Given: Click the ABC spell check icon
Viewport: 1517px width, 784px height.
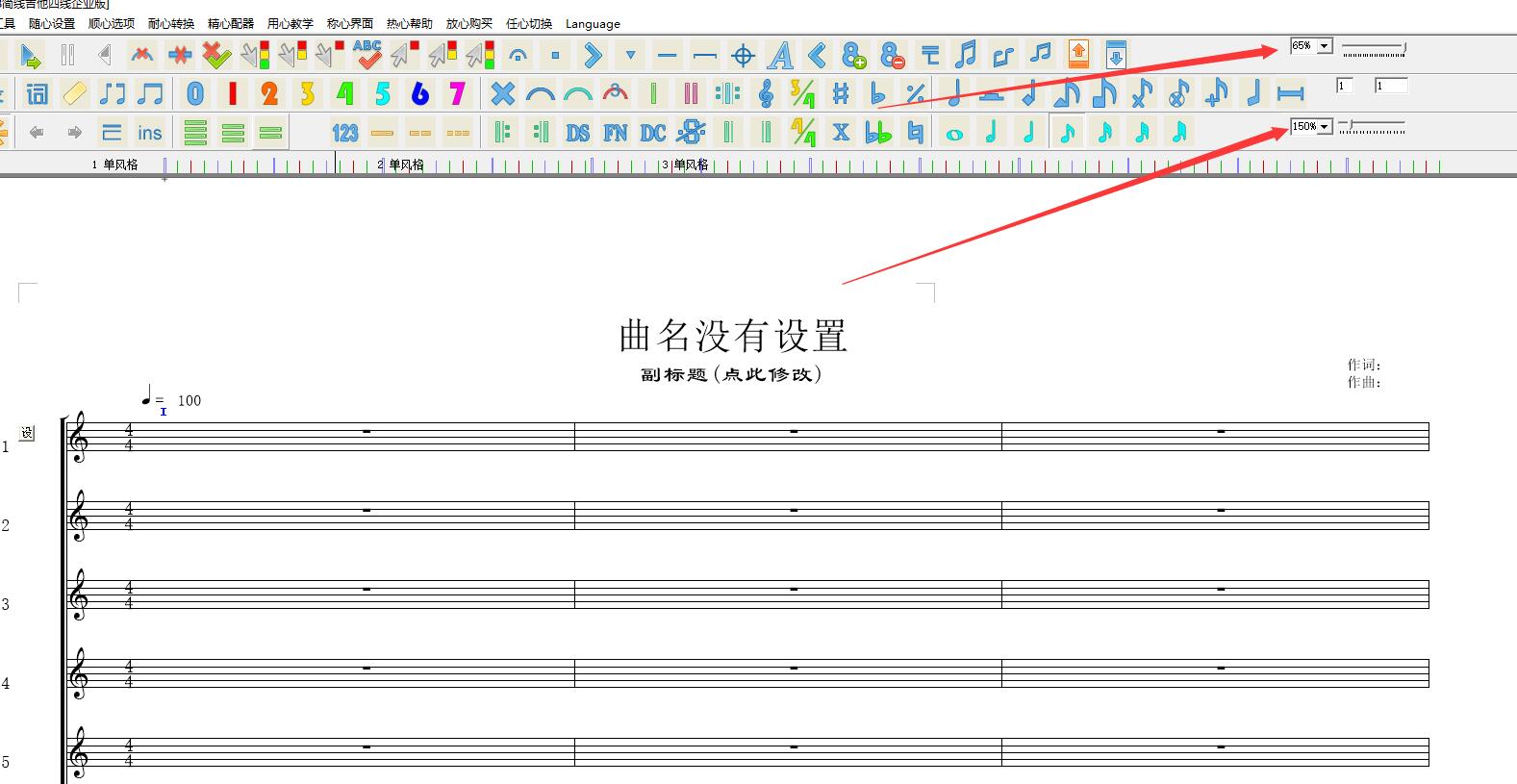Looking at the screenshot, I should (367, 54).
